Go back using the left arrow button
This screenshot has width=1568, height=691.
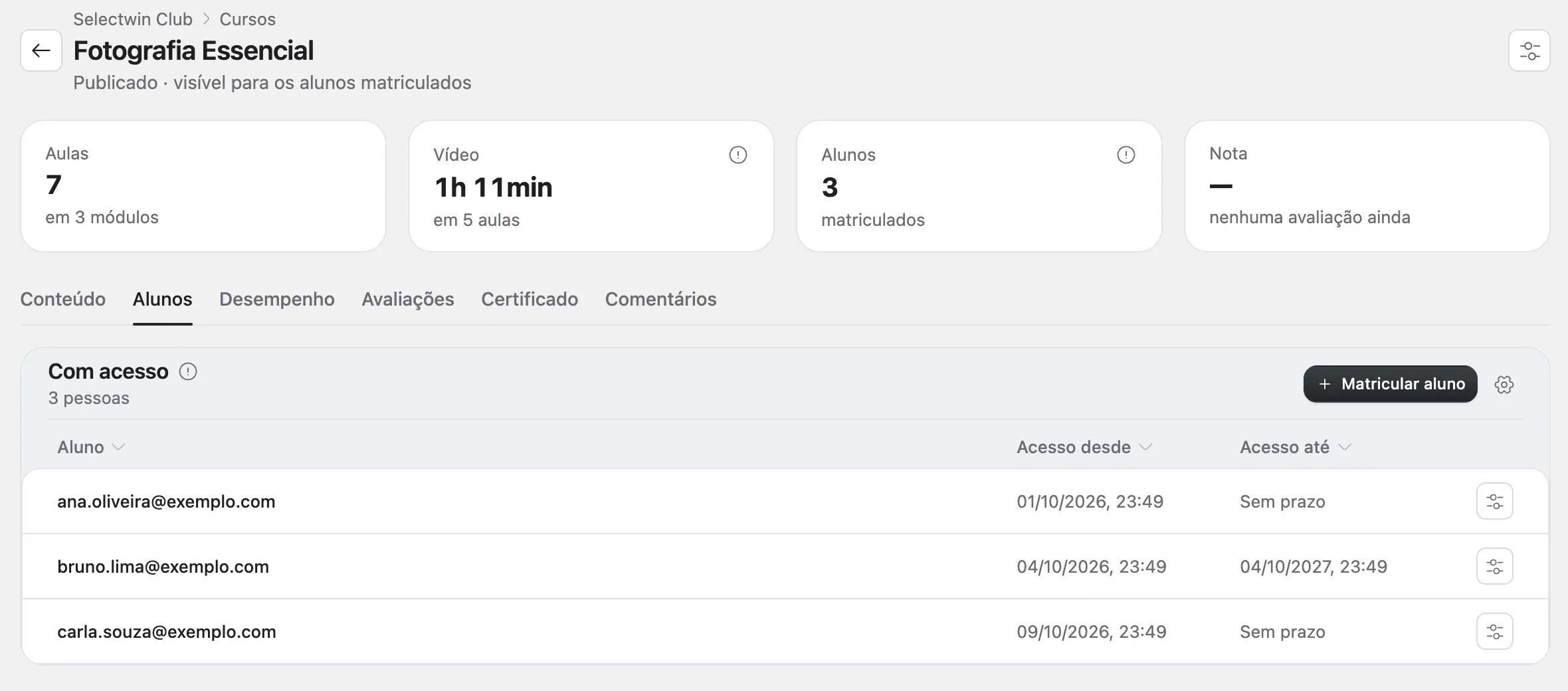(41, 50)
